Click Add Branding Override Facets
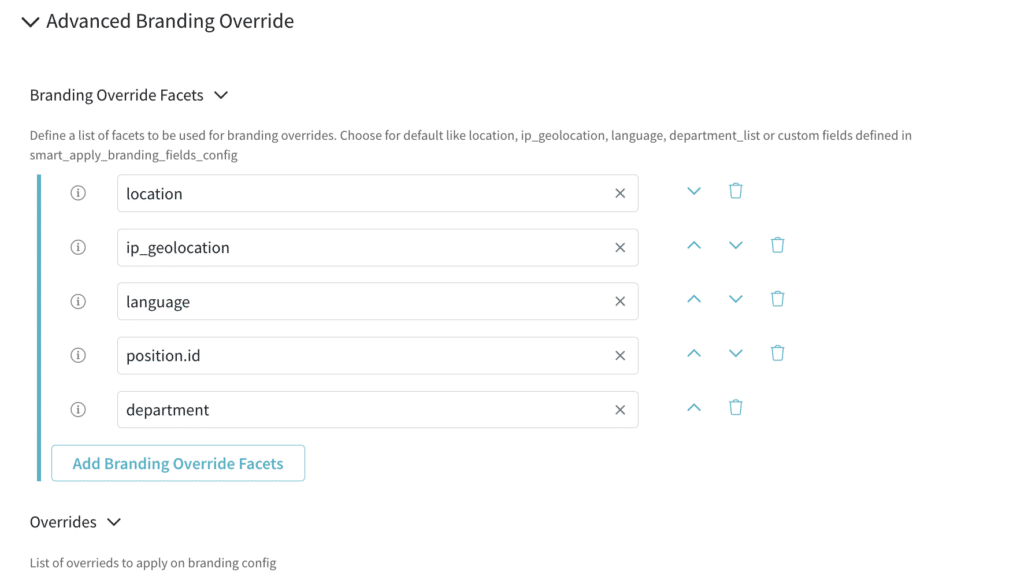The height and width of the screenshot is (576, 1024). tap(178, 463)
